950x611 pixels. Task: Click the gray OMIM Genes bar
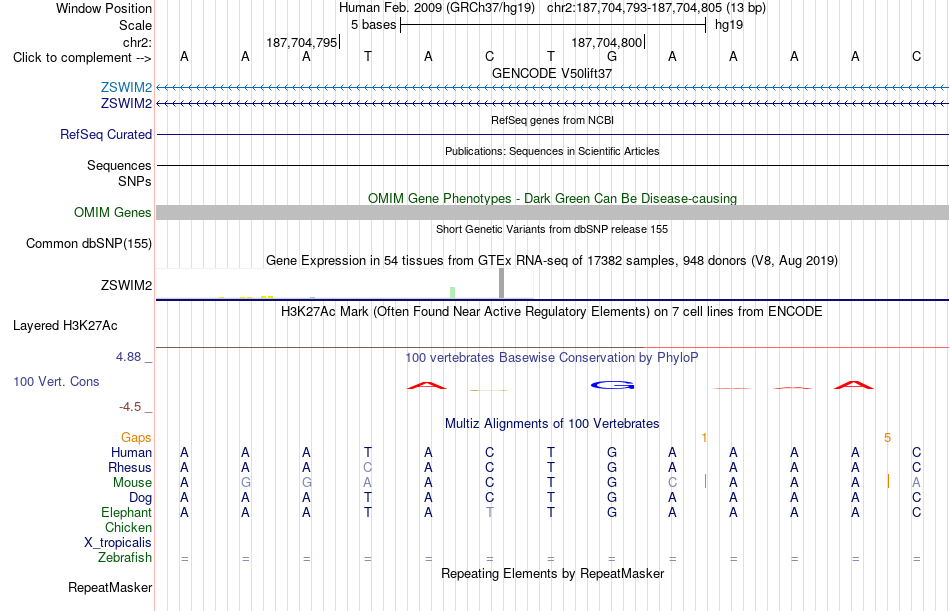[552, 212]
